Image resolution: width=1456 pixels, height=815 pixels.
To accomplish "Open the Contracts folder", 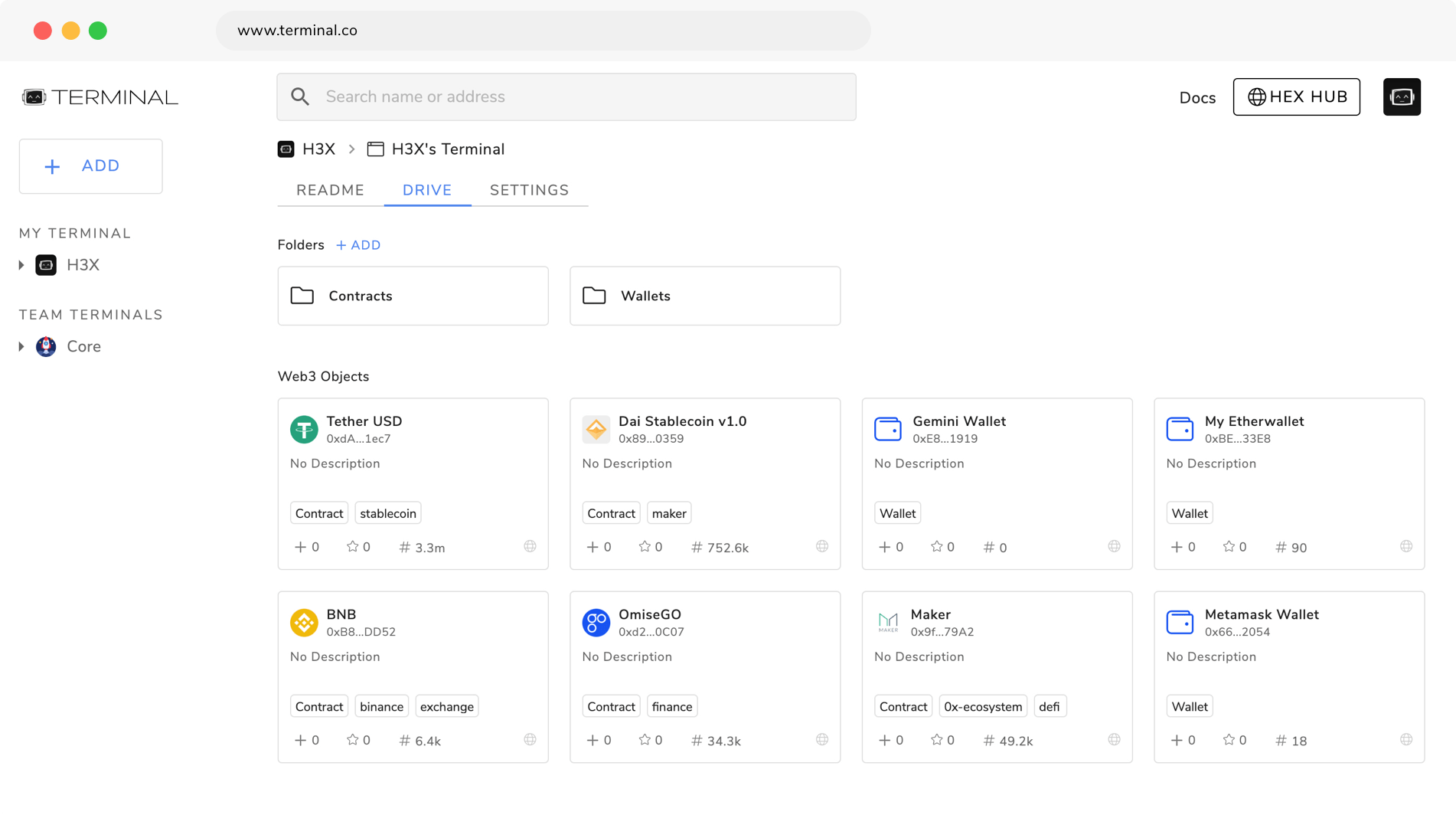I will 413,296.
